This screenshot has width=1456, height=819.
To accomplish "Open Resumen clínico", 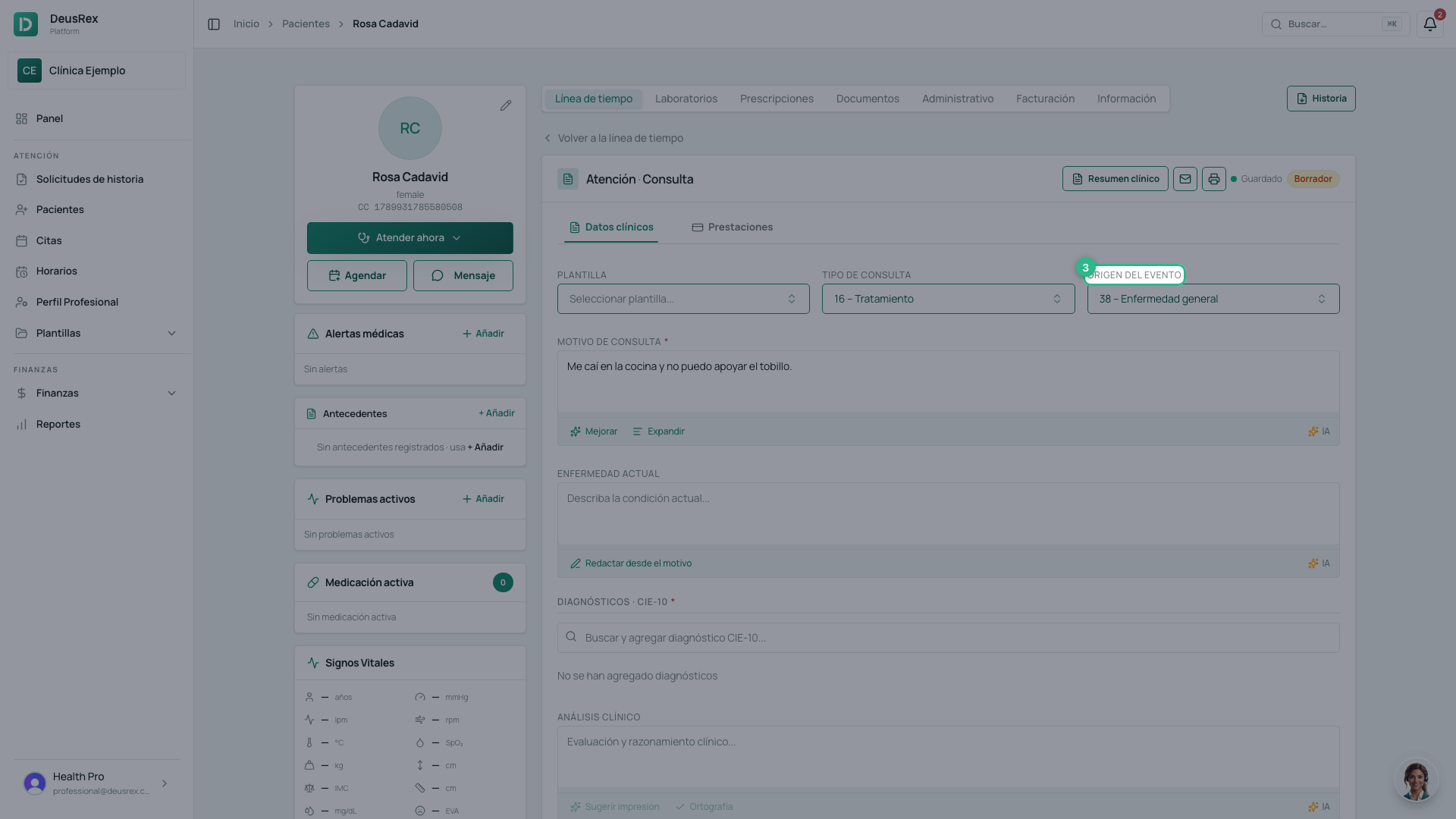I will pyautogui.click(x=1116, y=179).
